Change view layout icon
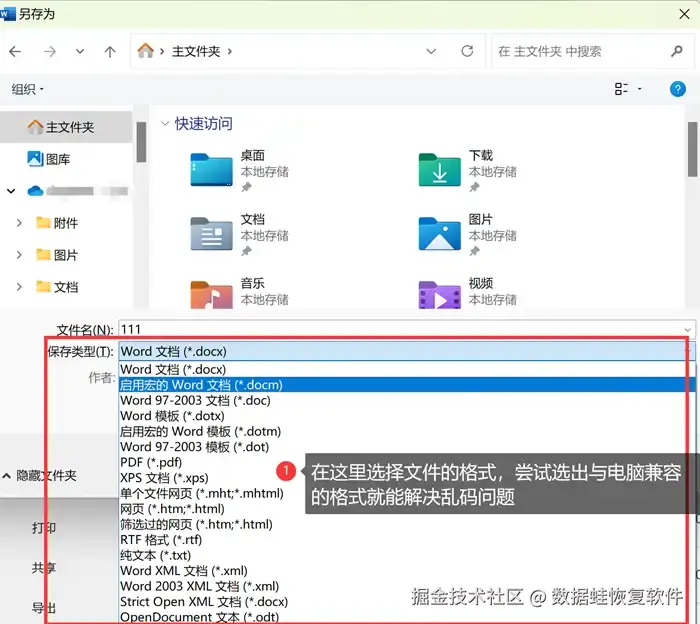The height and width of the screenshot is (624, 700). click(x=621, y=89)
